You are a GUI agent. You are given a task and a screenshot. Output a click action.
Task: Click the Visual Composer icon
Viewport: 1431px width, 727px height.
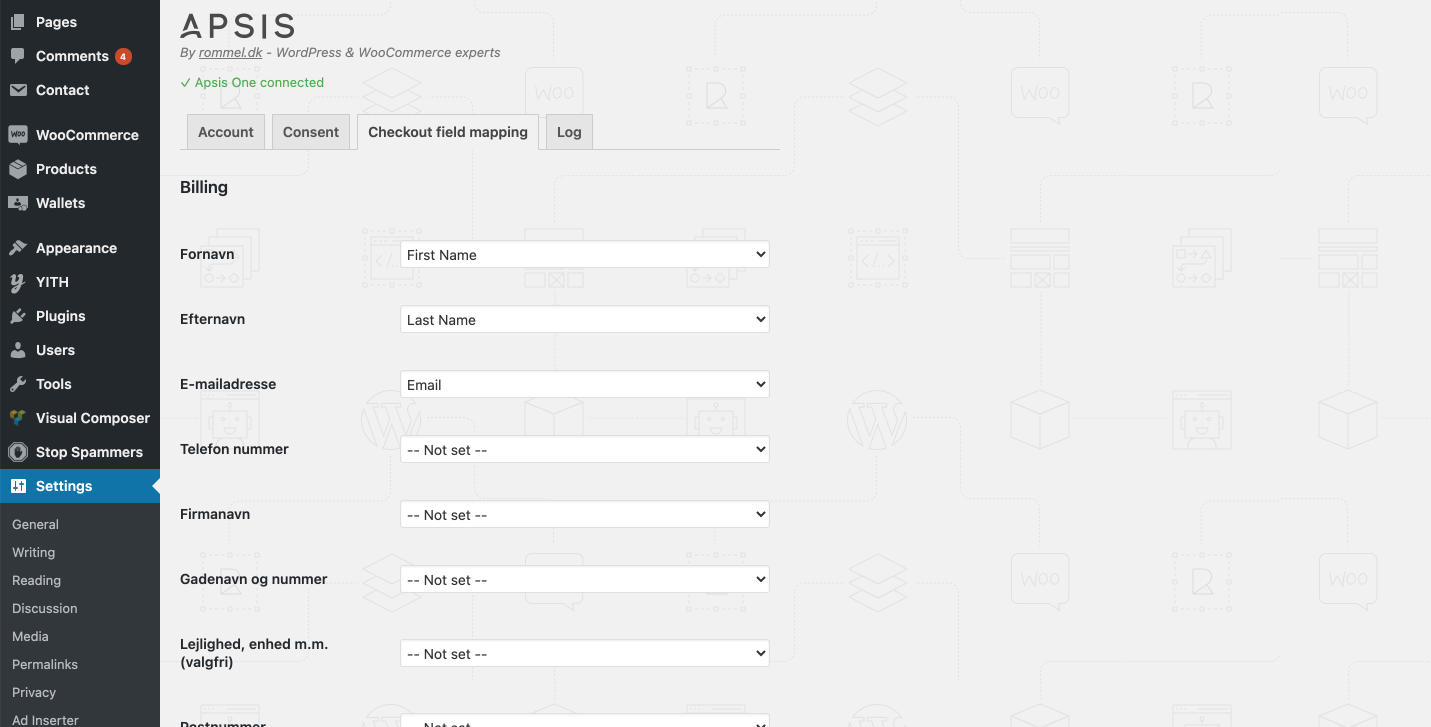point(18,418)
